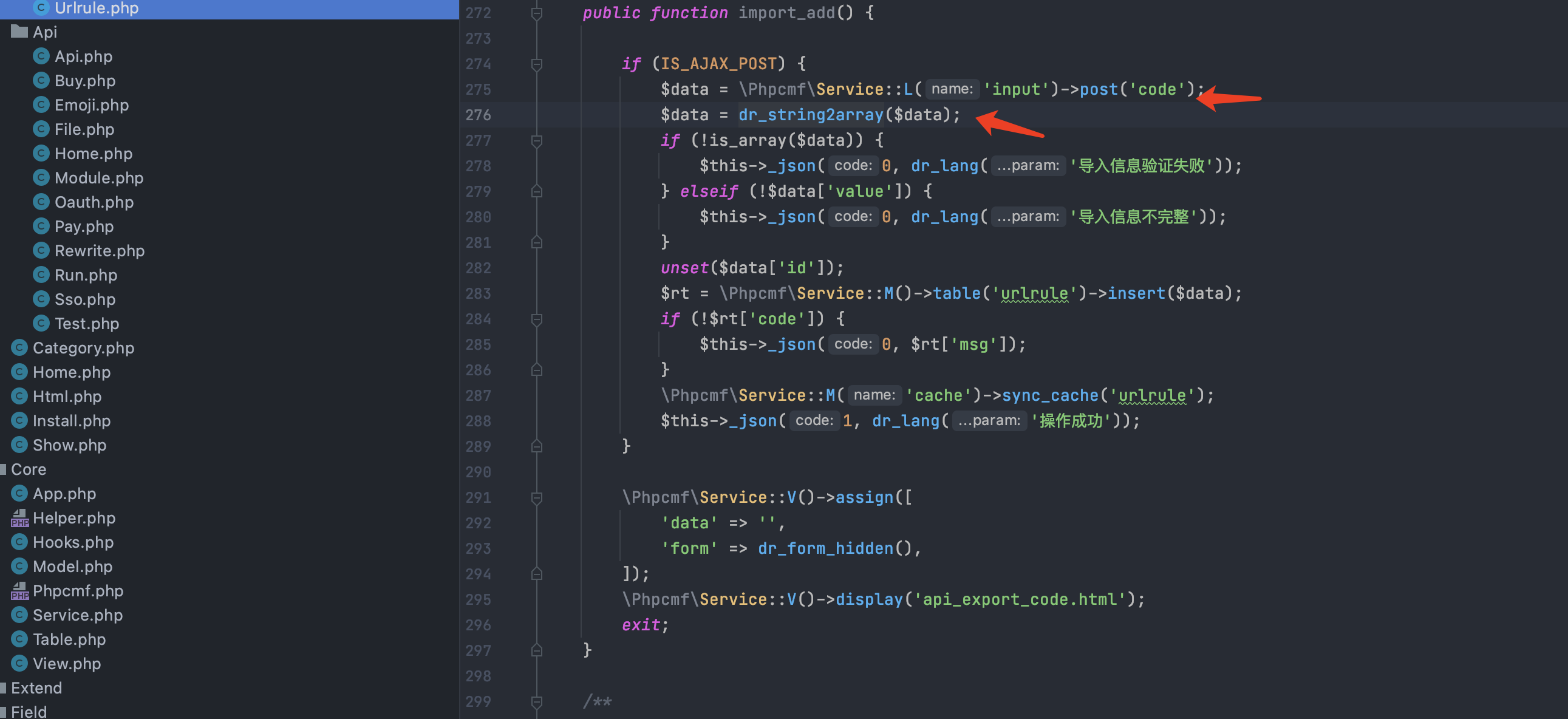The image size is (1568, 719).
Task: Click the assign method on line 291
Action: pos(864,498)
